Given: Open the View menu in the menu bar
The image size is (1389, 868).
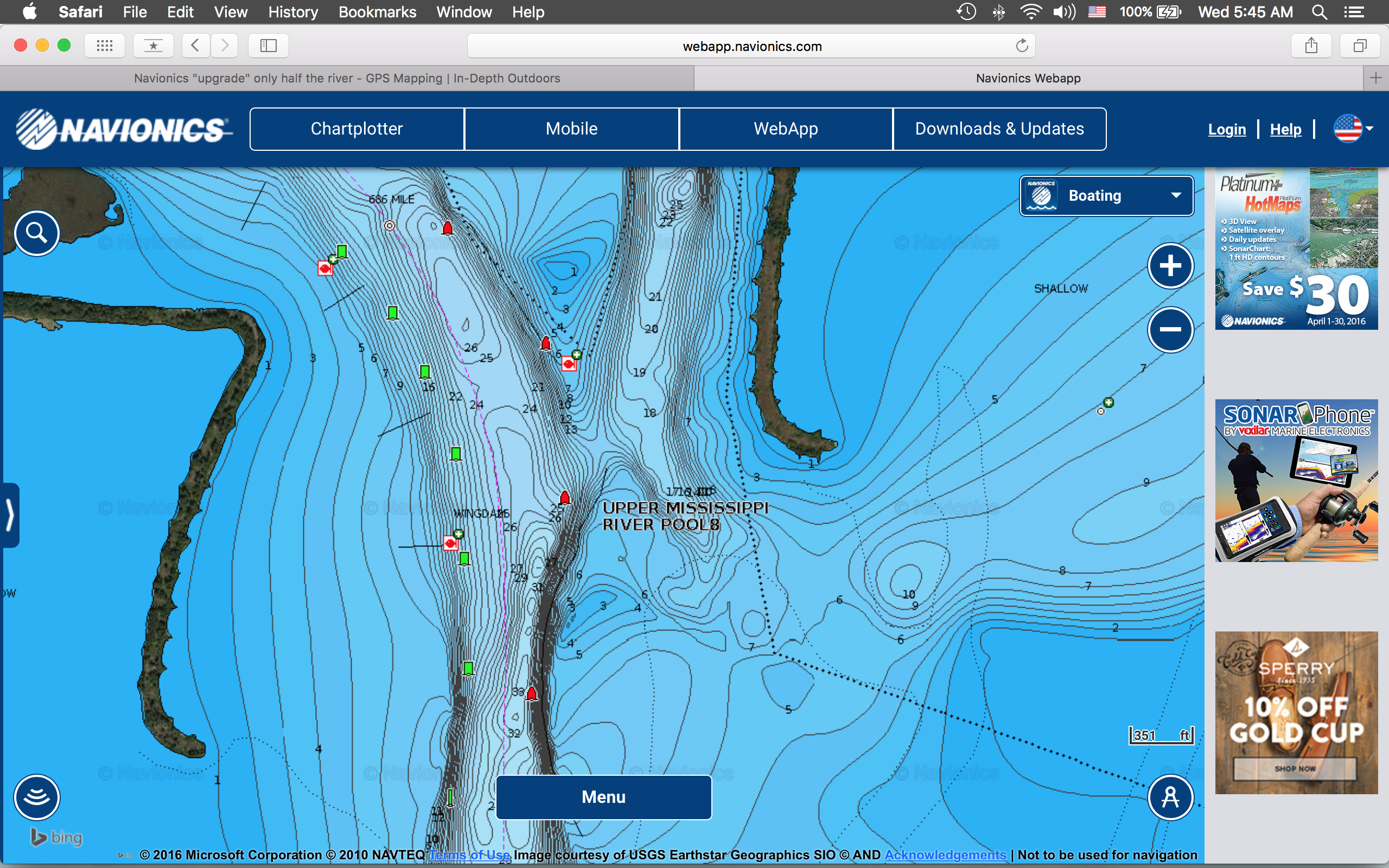Looking at the screenshot, I should pyautogui.click(x=231, y=12).
